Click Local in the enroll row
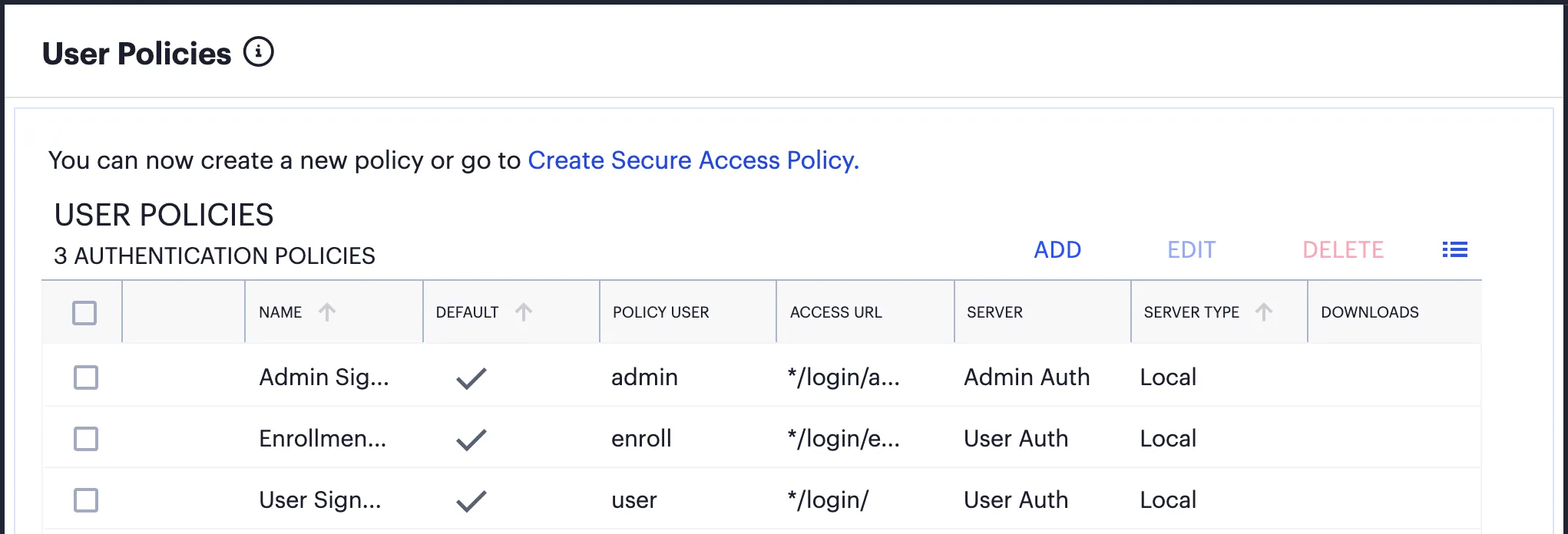The width and height of the screenshot is (1568, 534). click(1168, 439)
